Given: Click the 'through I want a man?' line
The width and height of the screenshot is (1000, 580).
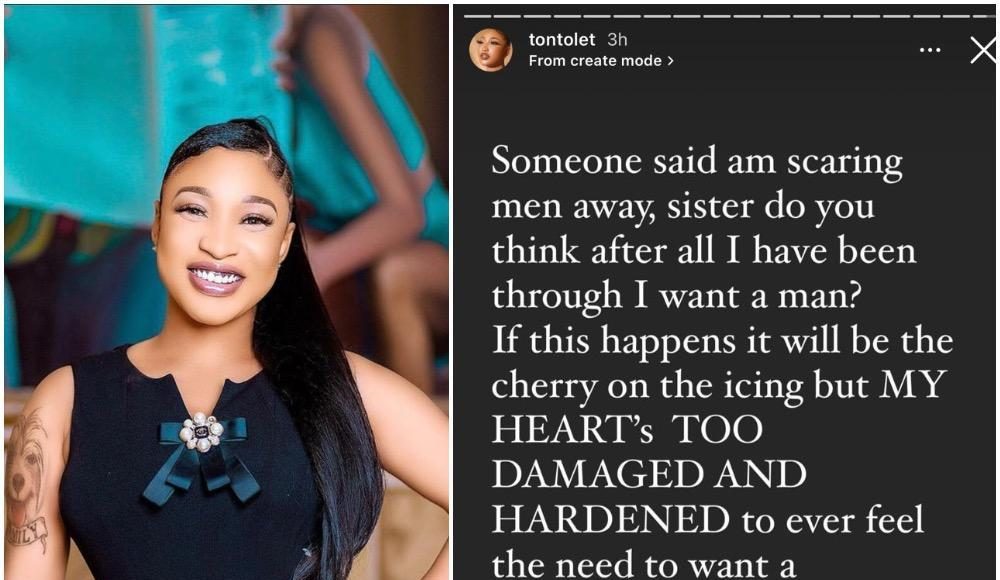Looking at the screenshot, I should tap(677, 296).
